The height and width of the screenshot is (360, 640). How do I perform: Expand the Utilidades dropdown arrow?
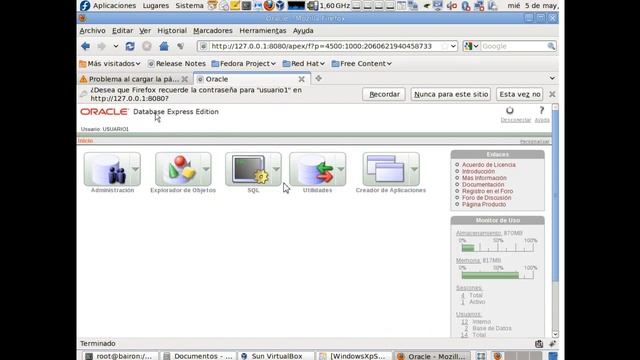pos(341,169)
